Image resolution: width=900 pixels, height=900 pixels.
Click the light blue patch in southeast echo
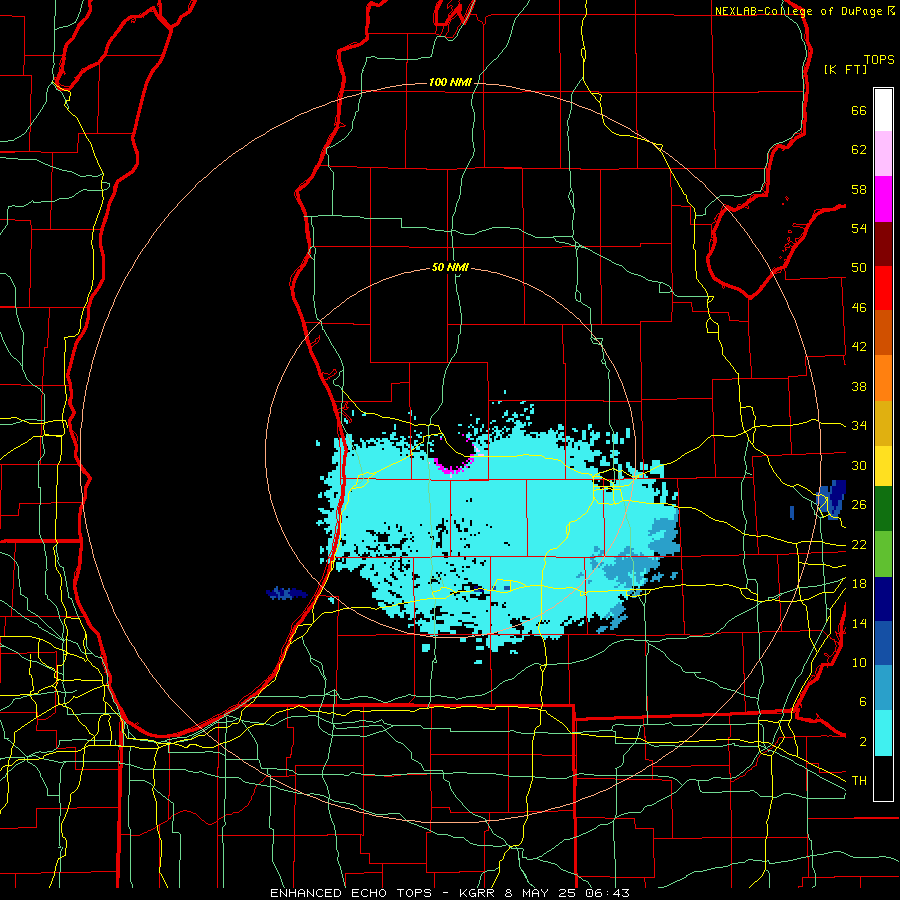click(x=631, y=565)
